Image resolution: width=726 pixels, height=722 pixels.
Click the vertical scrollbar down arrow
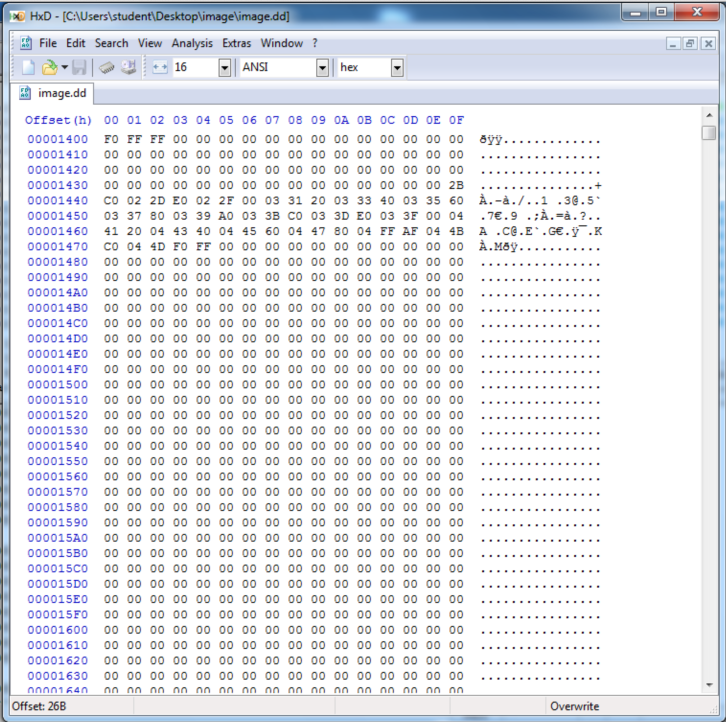(x=709, y=685)
